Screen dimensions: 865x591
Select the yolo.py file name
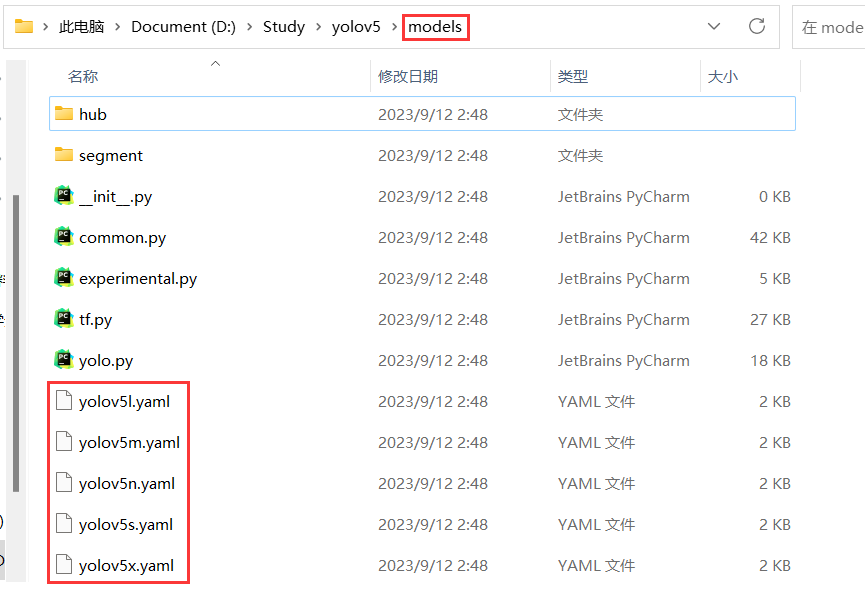[106, 361]
